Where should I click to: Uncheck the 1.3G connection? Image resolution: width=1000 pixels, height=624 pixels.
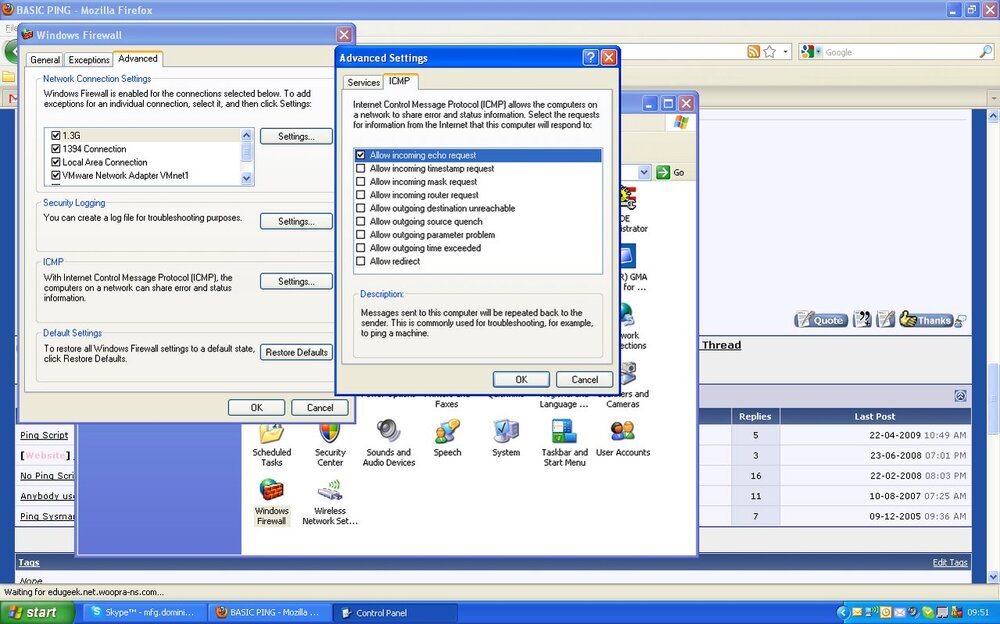(x=55, y=135)
